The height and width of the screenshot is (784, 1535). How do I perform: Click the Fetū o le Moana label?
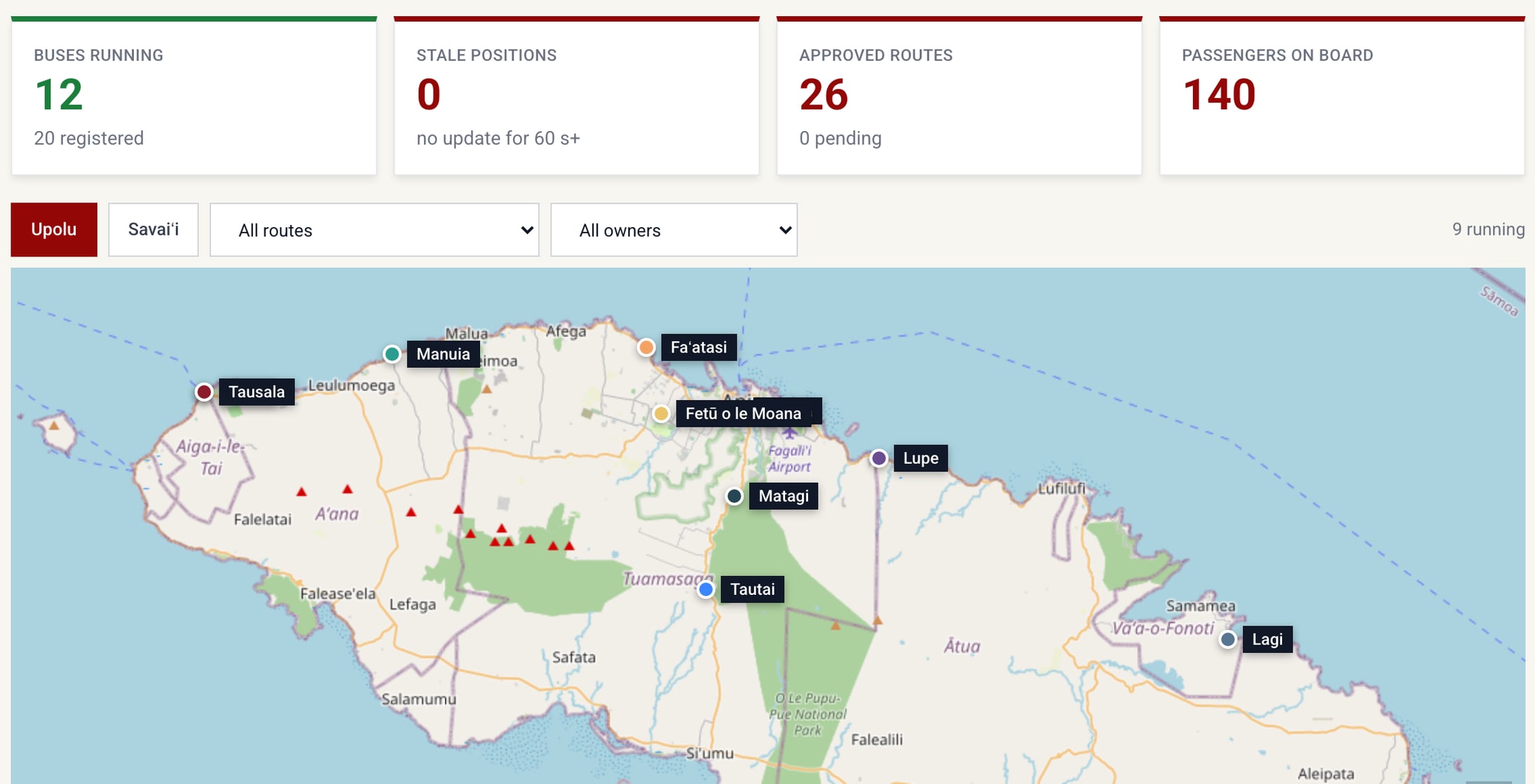[x=743, y=413]
